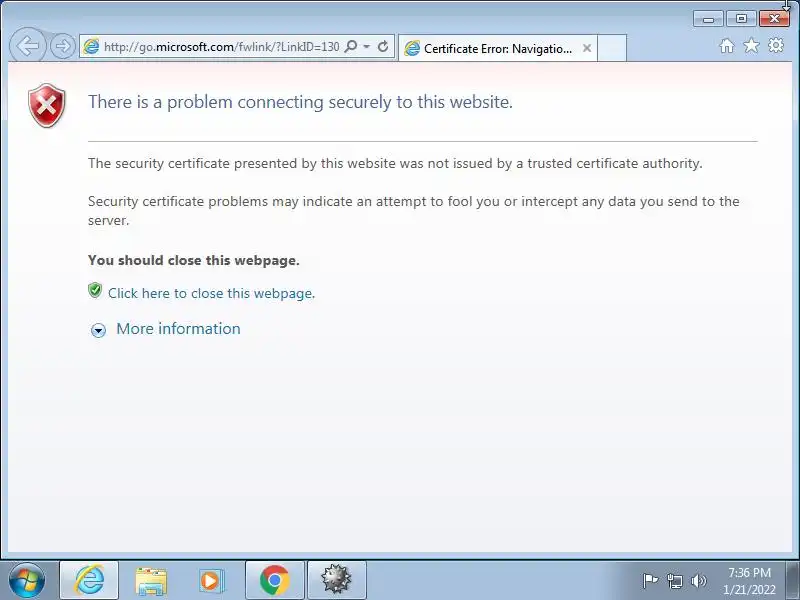The width and height of the screenshot is (800, 600).
Task: Click the sentence about trusted certificate authority
Action: click(x=395, y=163)
